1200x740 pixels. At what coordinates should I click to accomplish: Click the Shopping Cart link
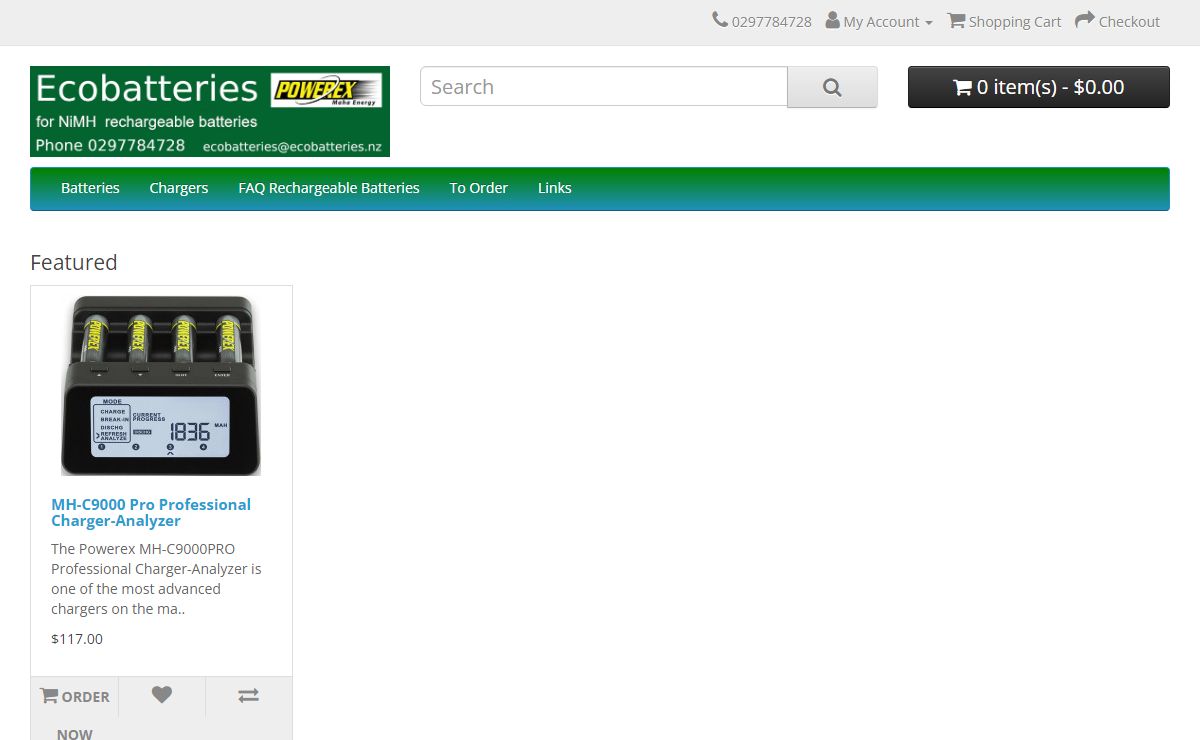click(1004, 21)
